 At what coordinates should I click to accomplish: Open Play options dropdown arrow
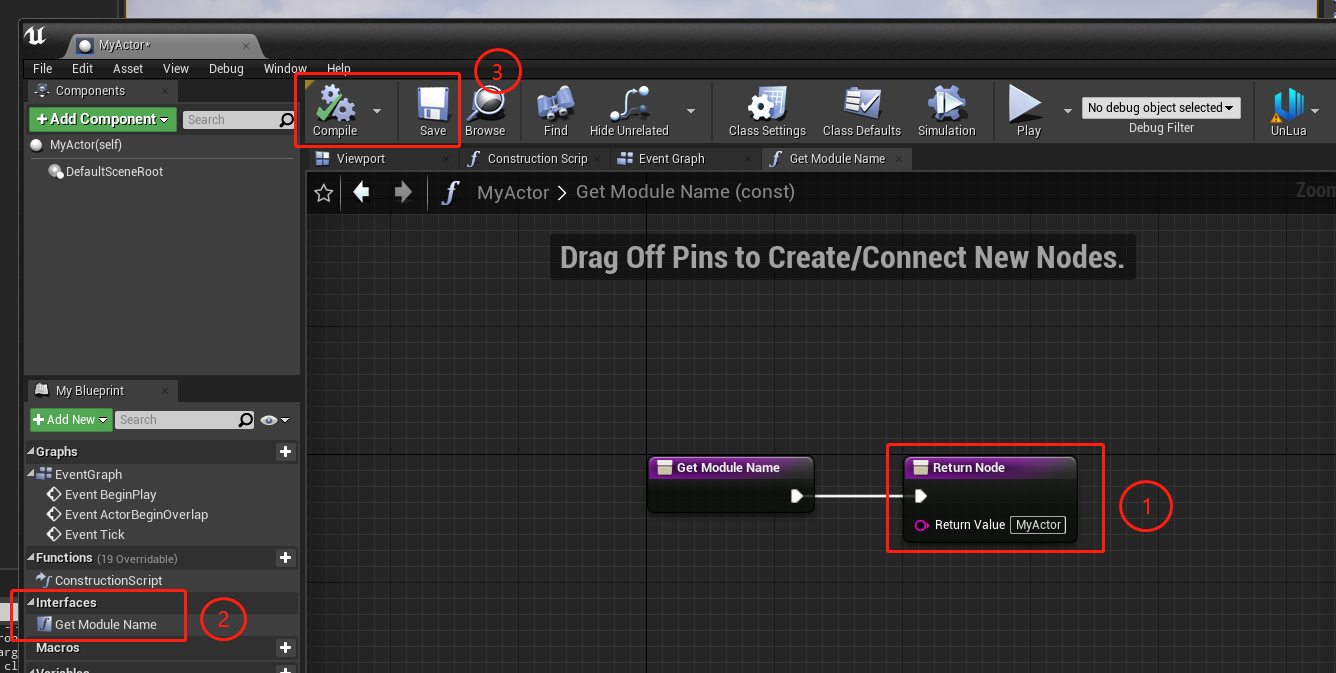[1067, 110]
